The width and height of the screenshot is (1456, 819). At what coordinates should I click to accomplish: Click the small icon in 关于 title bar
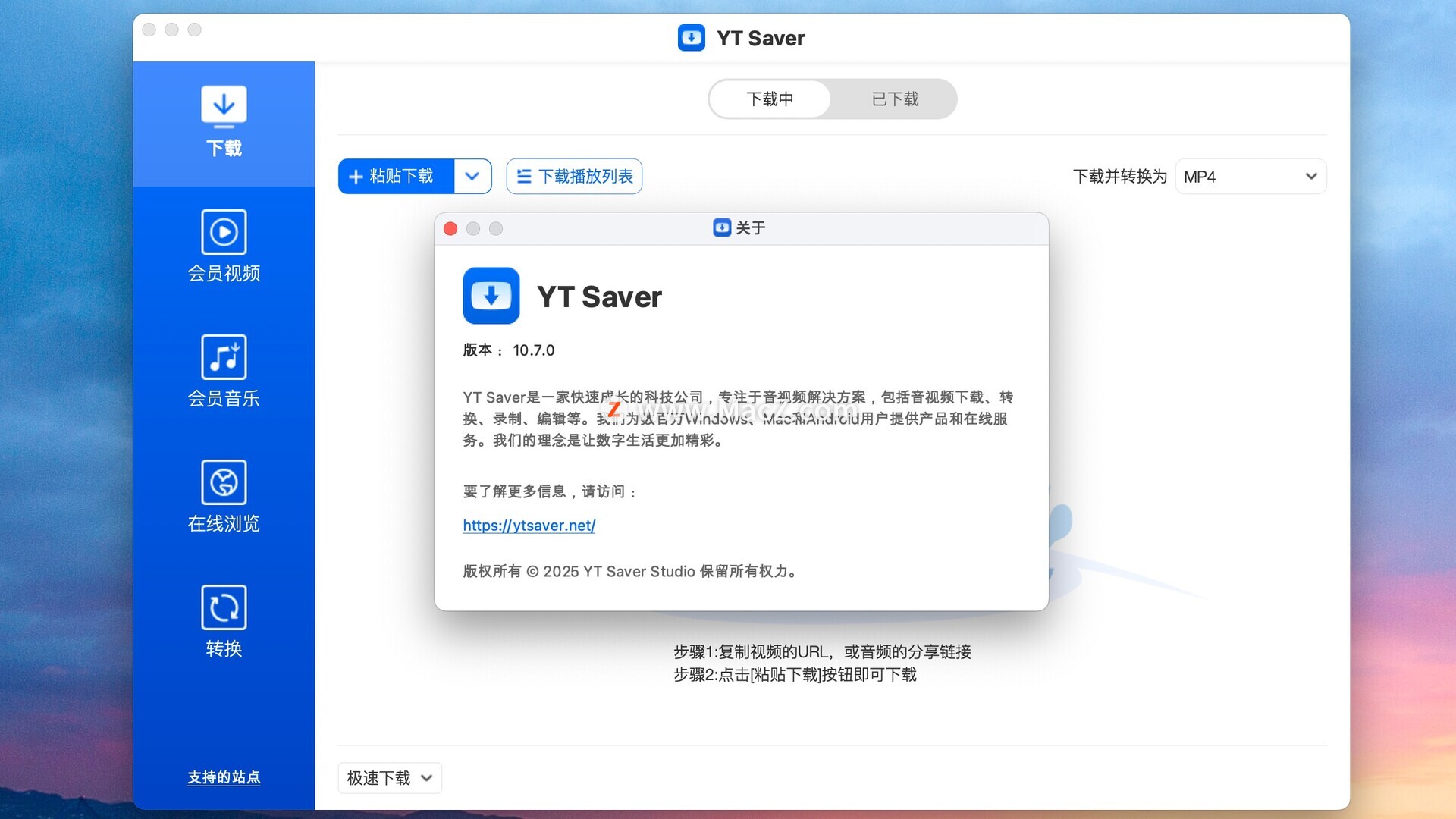tap(722, 227)
